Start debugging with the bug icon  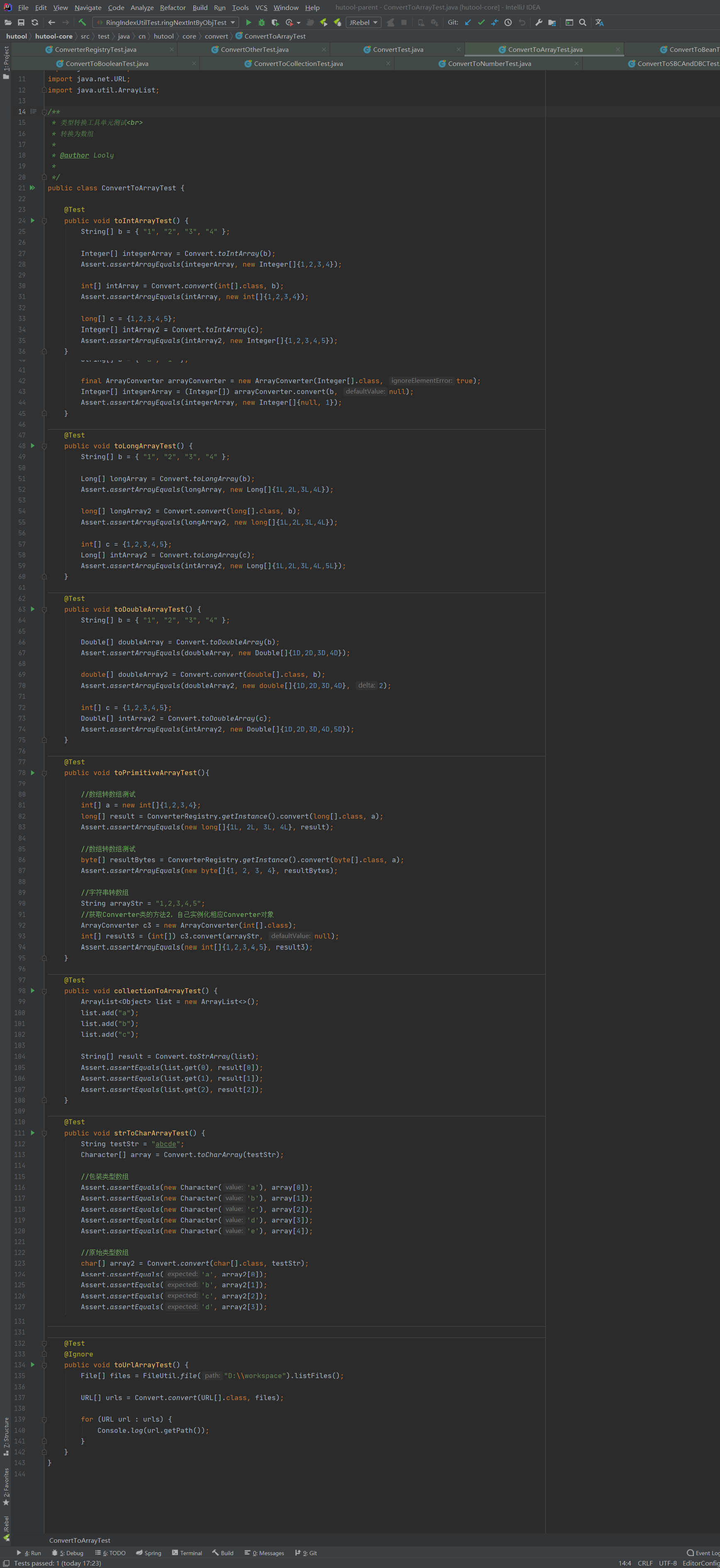[262, 22]
